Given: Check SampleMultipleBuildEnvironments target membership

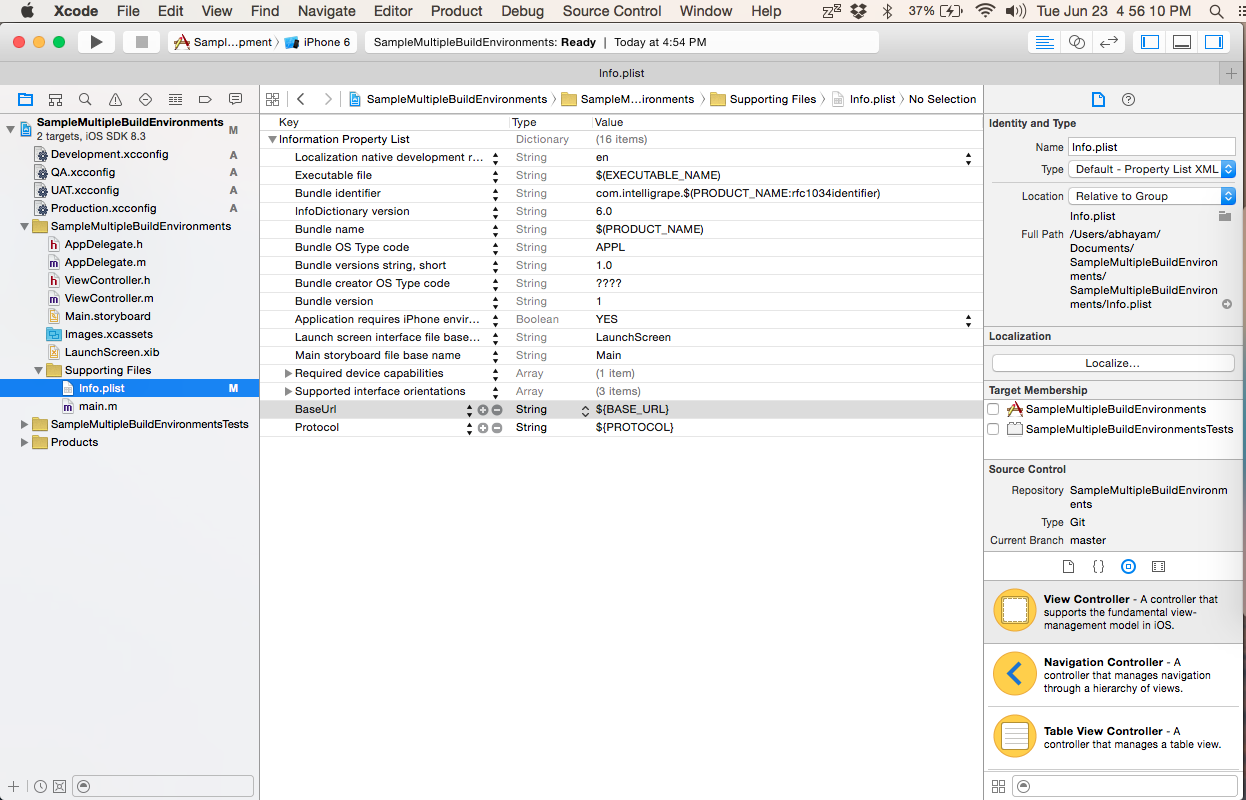Looking at the screenshot, I should click(x=993, y=409).
